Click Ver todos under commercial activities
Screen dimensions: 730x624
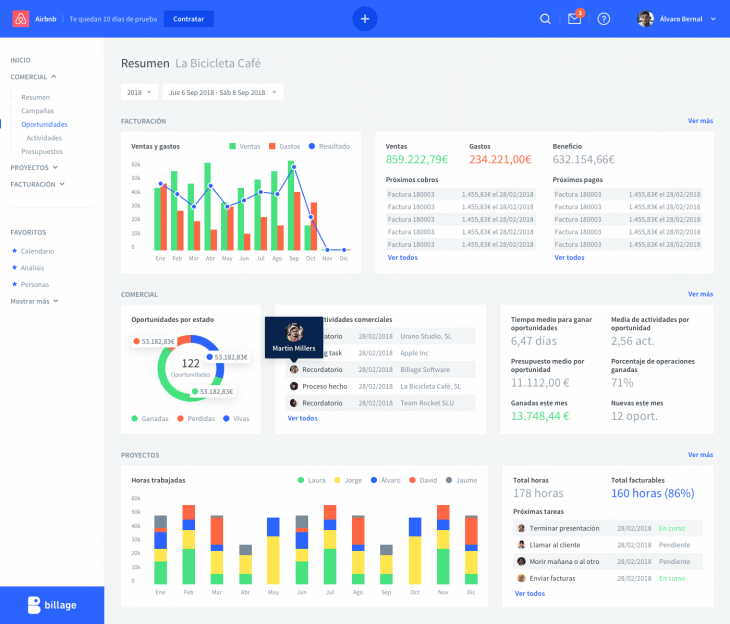pyautogui.click(x=303, y=418)
